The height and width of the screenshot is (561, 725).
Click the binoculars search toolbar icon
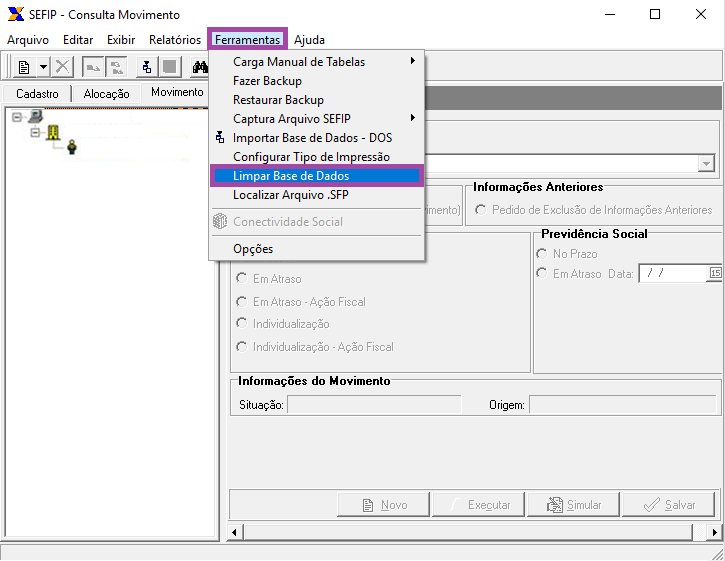(x=200, y=68)
